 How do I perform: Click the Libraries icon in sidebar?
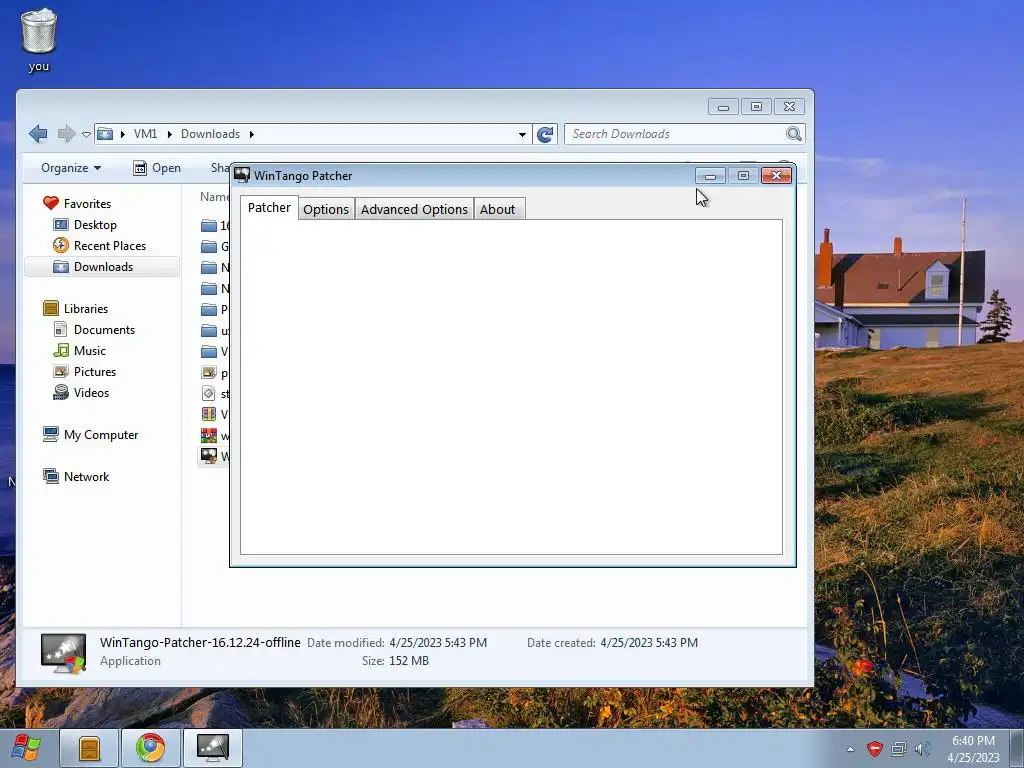(x=51, y=308)
